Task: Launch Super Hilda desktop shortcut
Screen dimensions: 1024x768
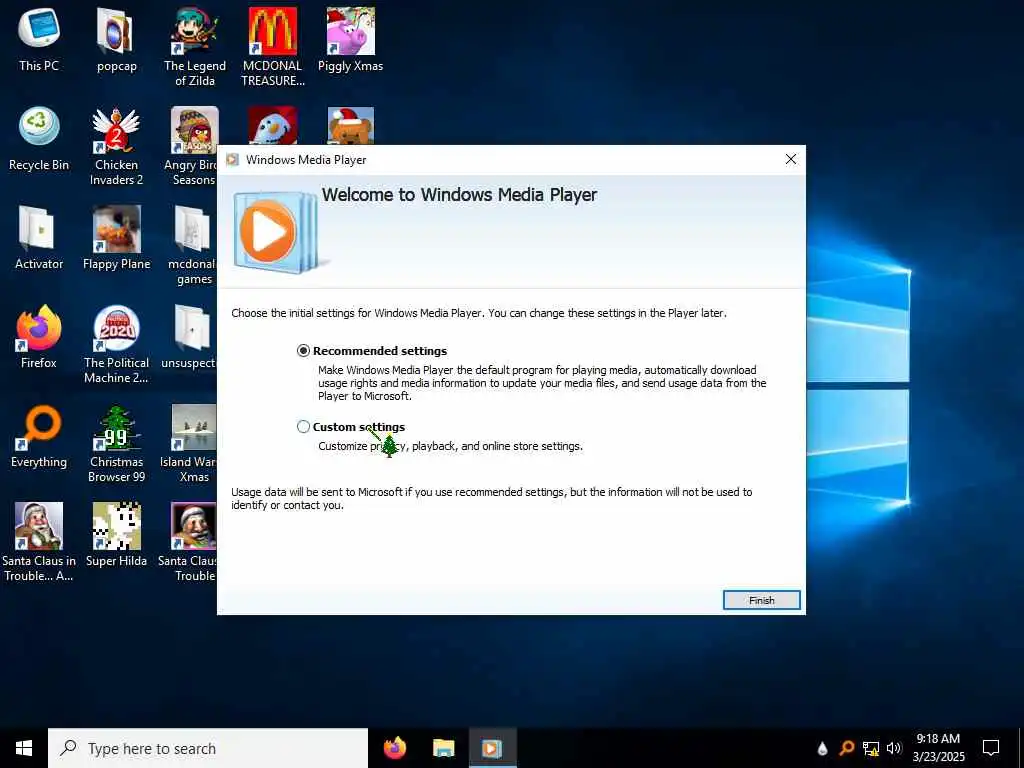Action: (116, 534)
